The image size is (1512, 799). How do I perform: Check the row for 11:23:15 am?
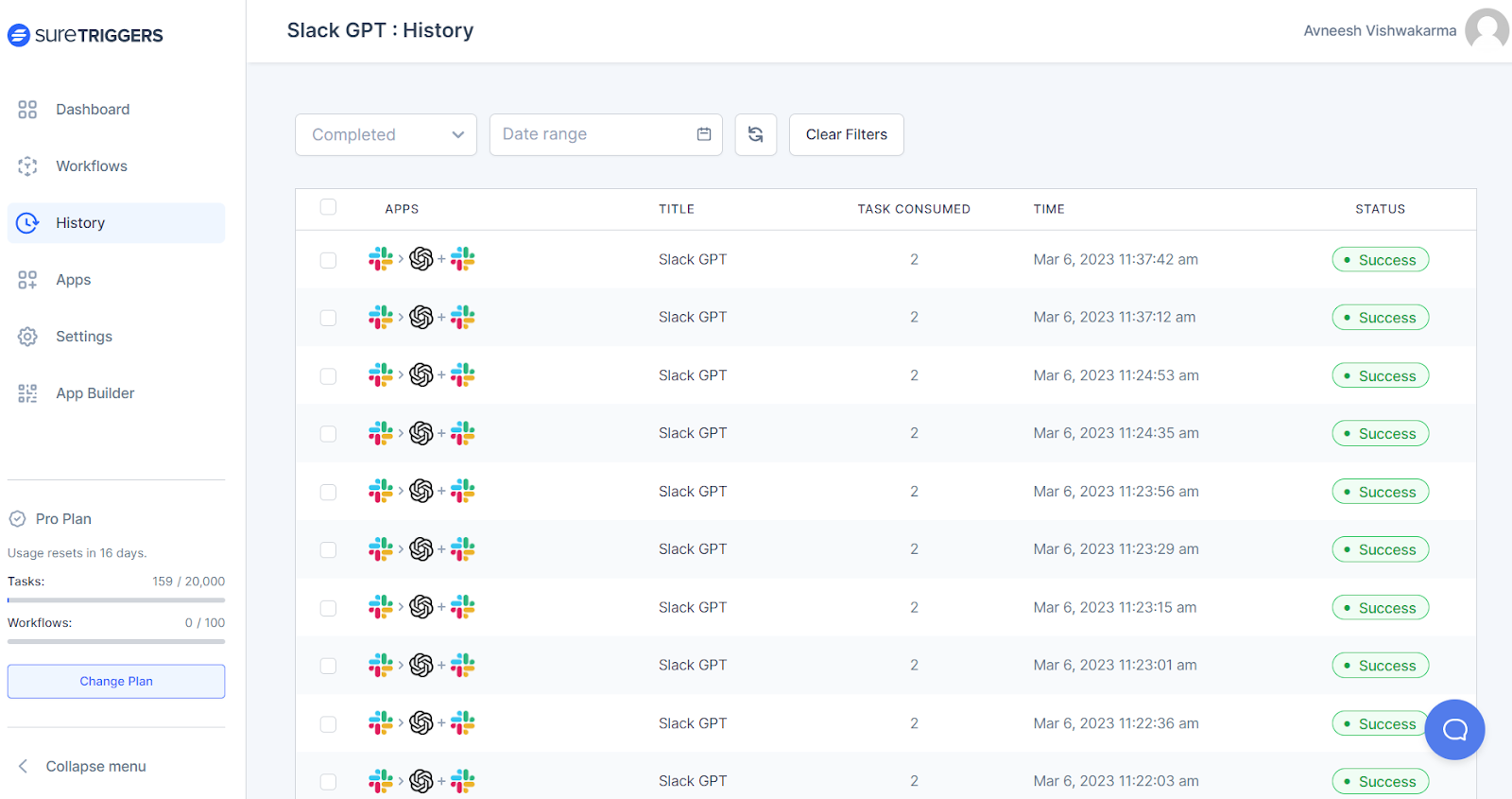(328, 608)
